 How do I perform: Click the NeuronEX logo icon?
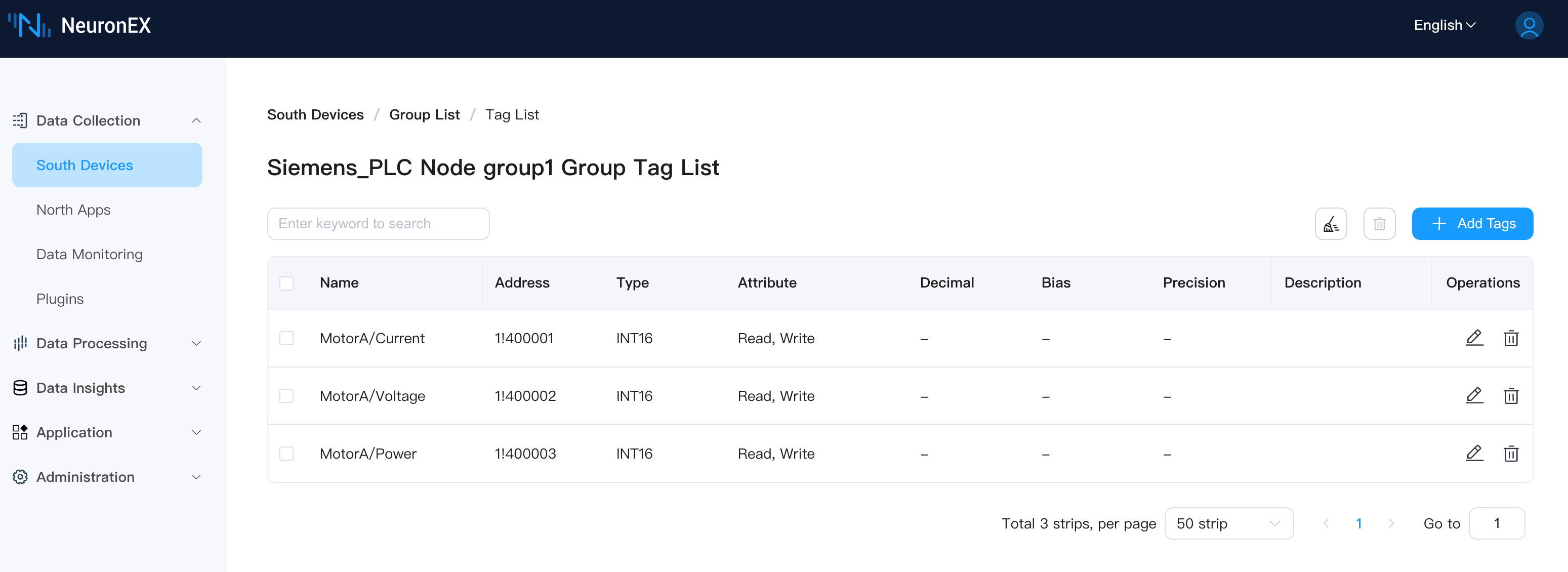click(x=29, y=25)
